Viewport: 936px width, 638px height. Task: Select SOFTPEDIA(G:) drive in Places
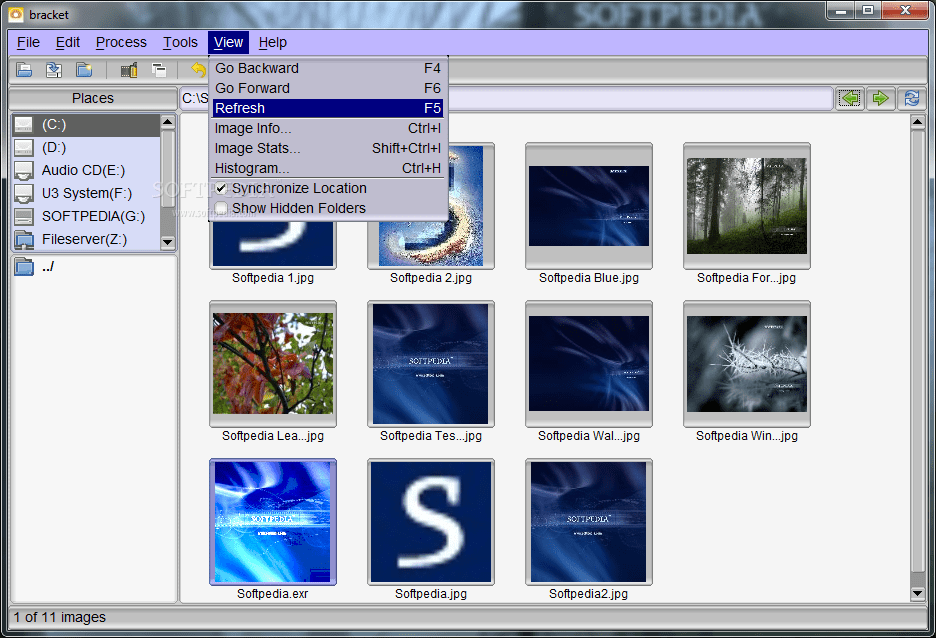(86, 216)
